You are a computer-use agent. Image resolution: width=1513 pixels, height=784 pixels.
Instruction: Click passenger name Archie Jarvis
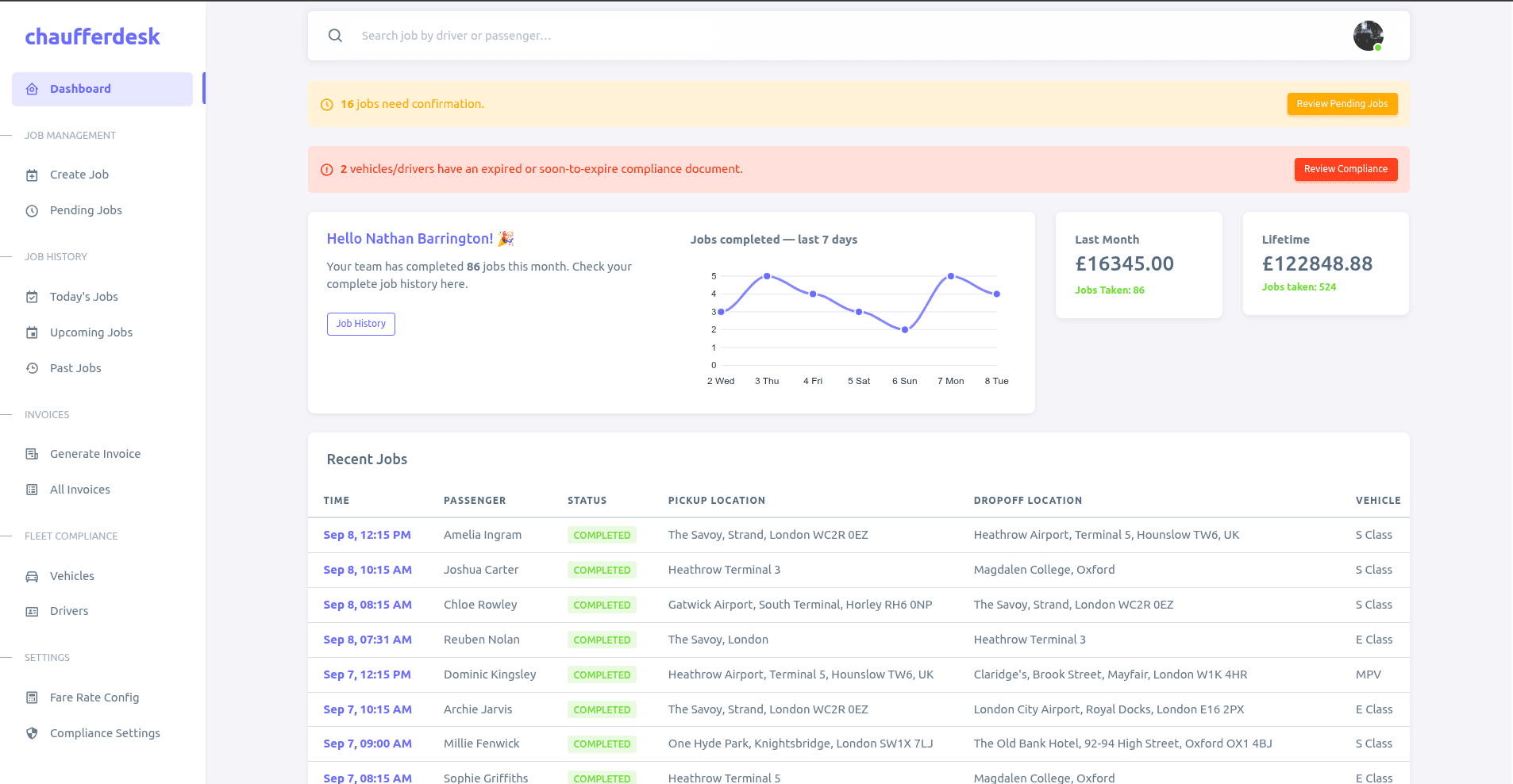478,709
